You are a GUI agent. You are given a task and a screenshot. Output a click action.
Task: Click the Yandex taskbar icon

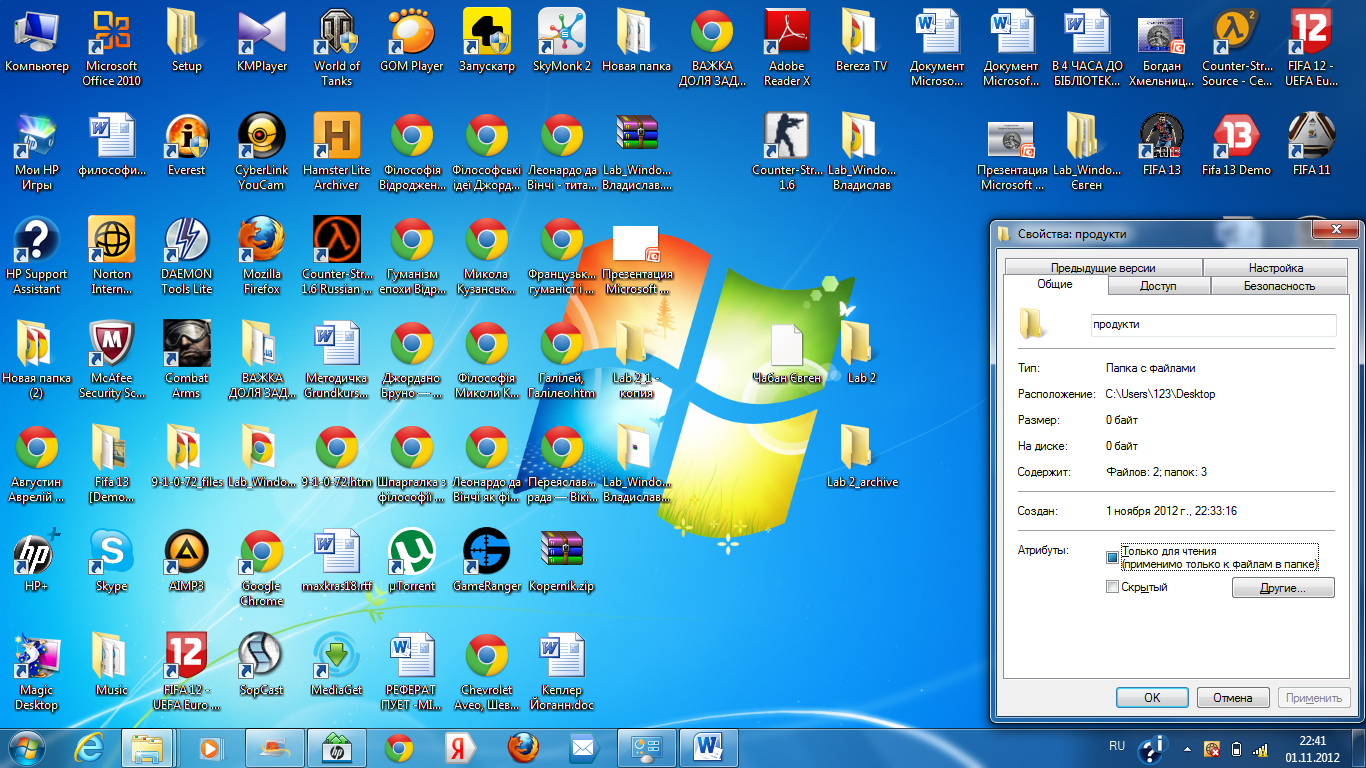(x=460, y=747)
